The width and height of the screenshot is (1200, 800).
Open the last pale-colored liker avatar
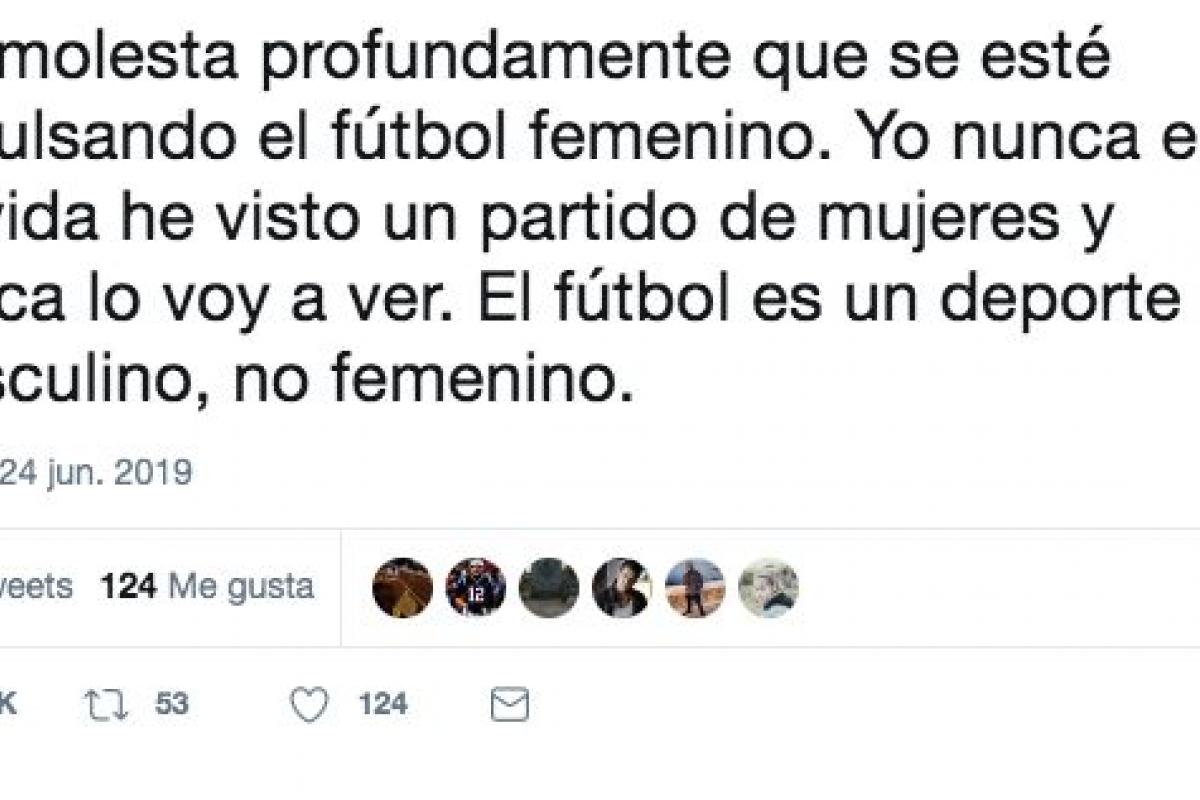click(x=768, y=587)
